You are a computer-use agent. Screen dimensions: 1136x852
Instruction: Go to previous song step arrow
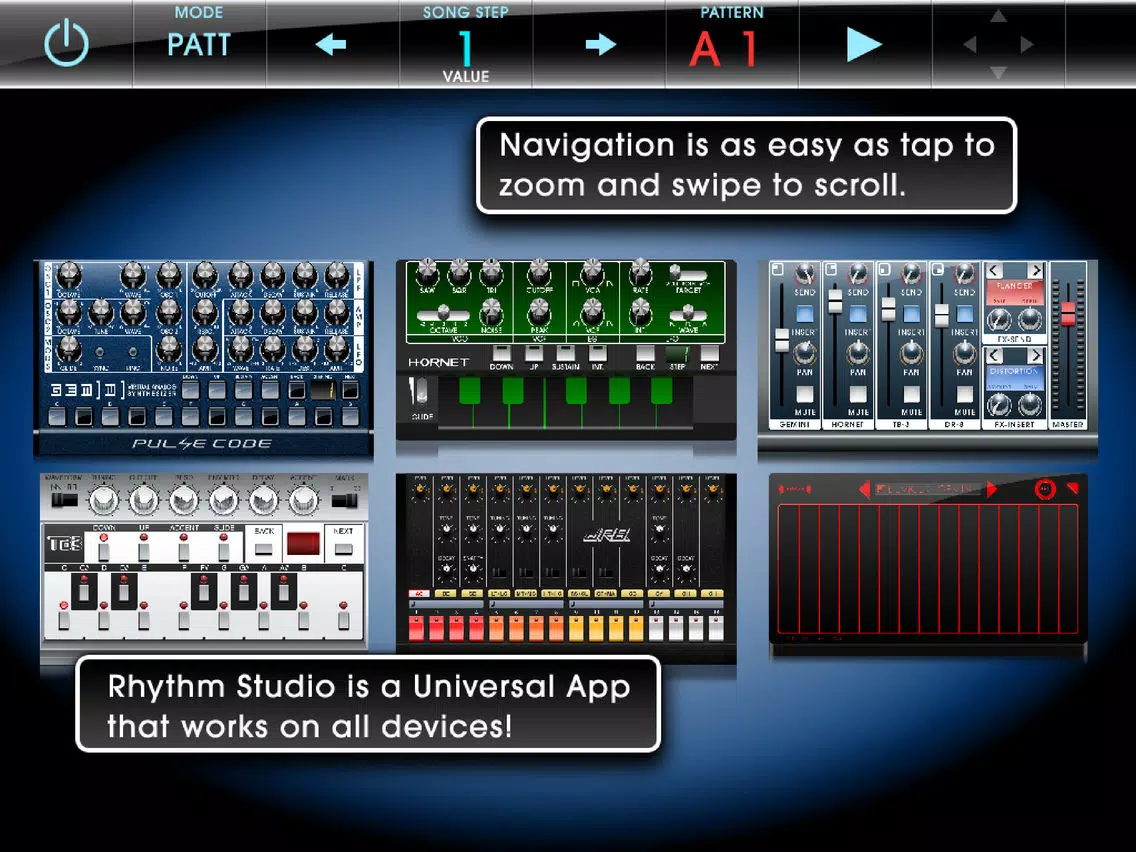click(x=331, y=45)
